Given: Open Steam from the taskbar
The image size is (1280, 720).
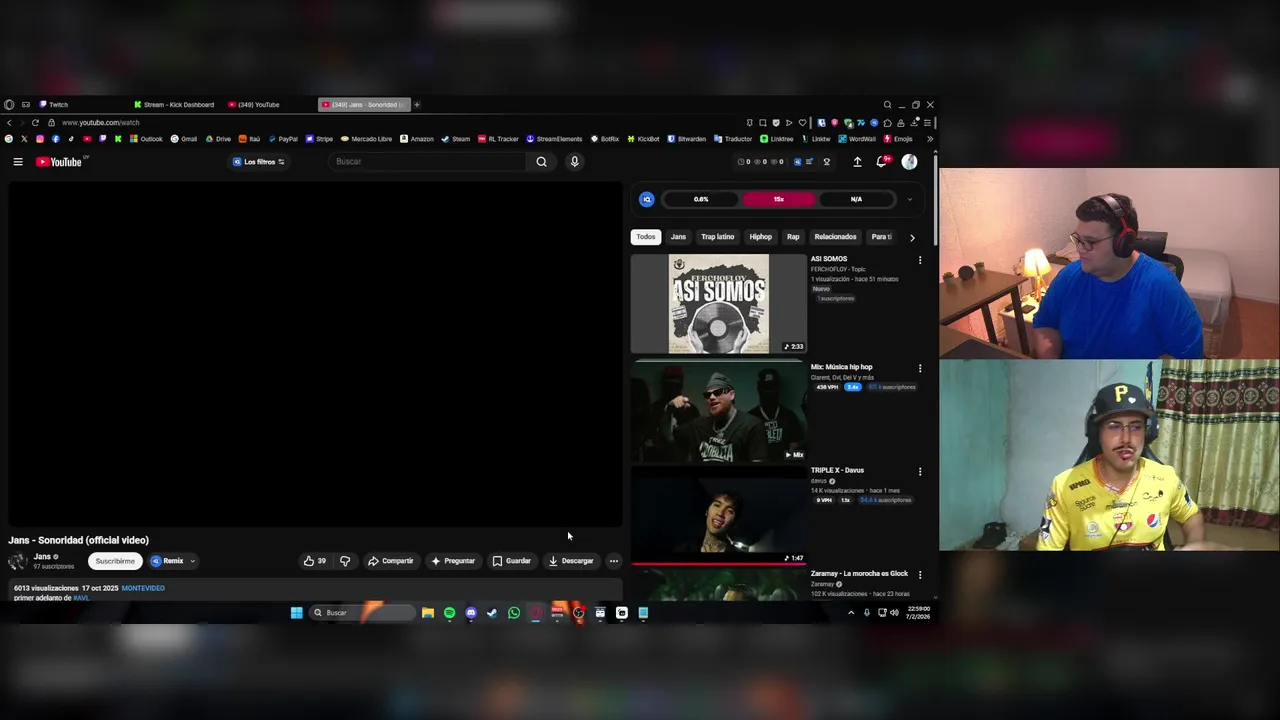Looking at the screenshot, I should 492,613.
